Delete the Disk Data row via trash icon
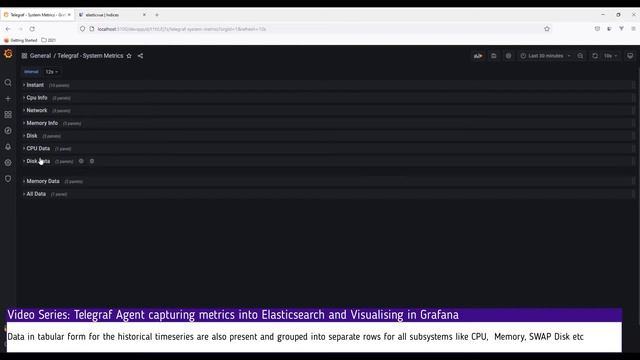 tap(92, 161)
